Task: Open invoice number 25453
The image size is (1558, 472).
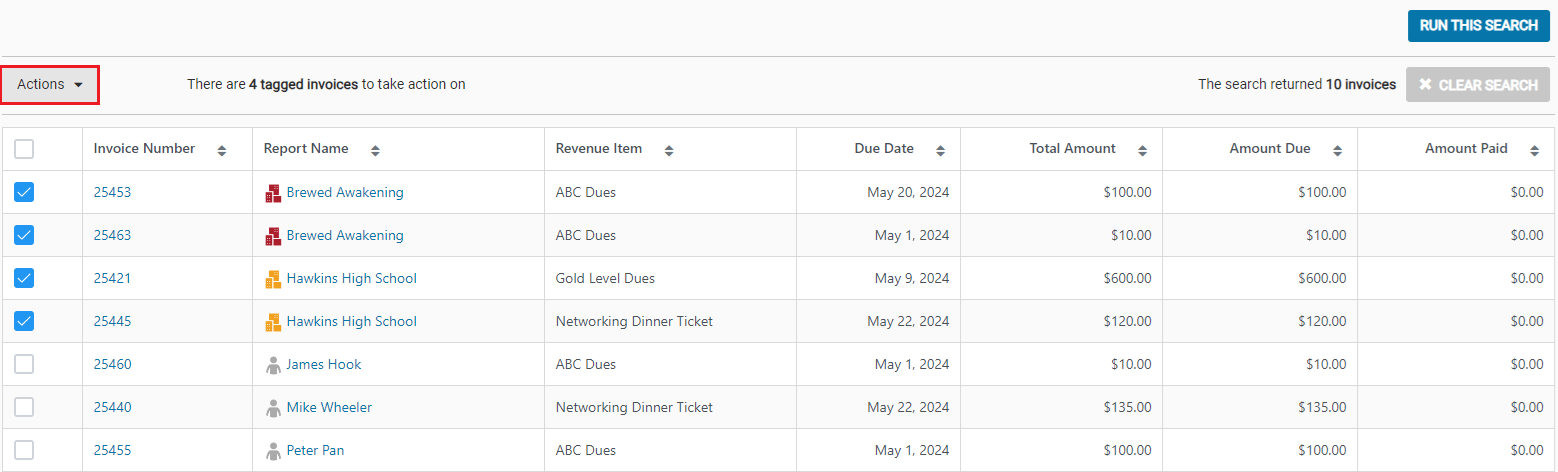Action: [112, 192]
